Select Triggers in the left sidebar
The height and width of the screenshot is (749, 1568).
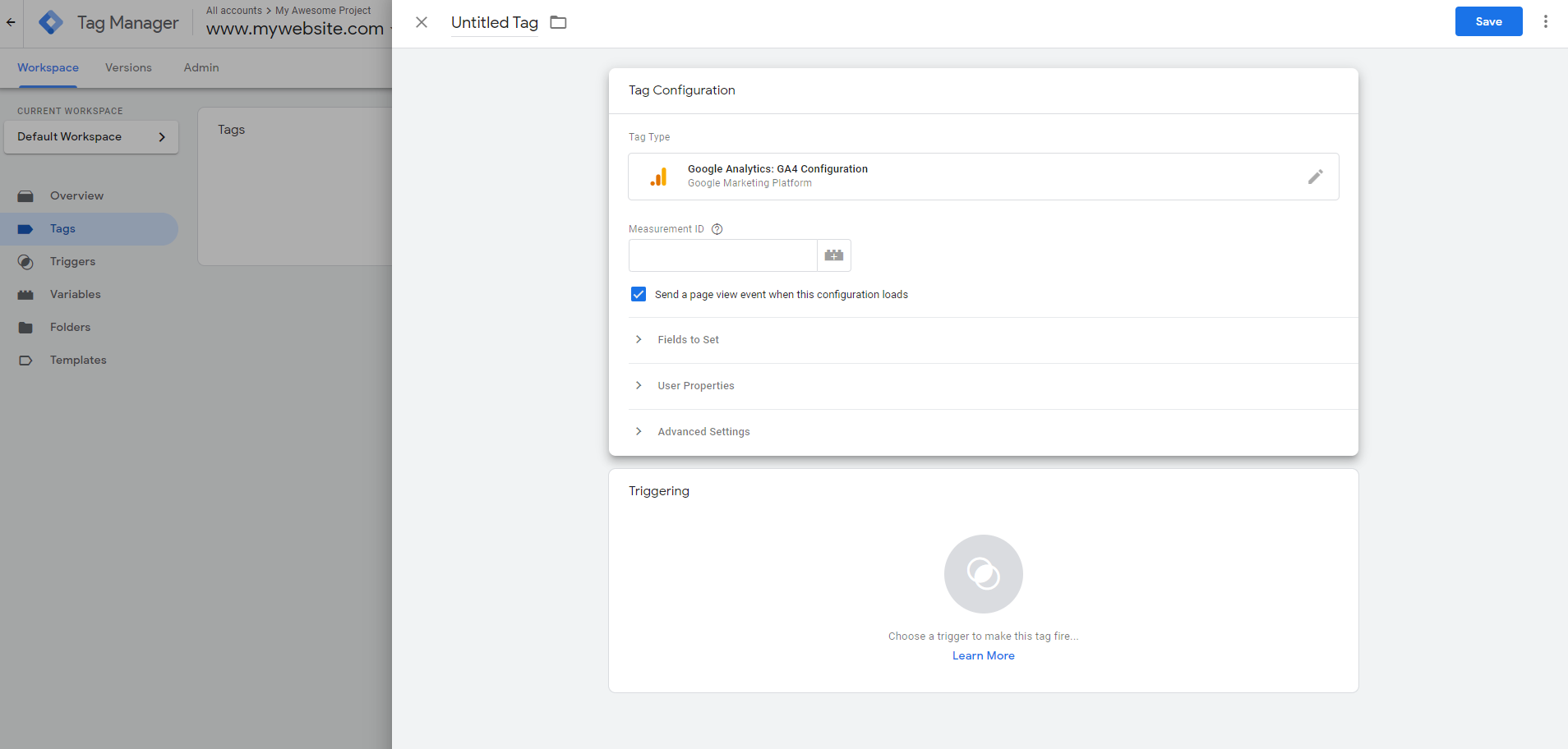click(x=72, y=261)
